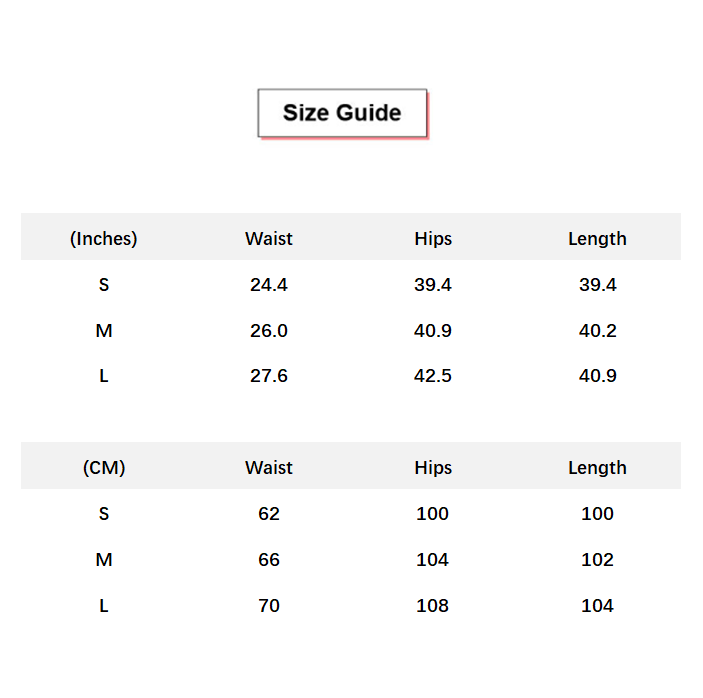703x698 pixels.
Task: Select the (CM) header cell
Action: point(104,468)
